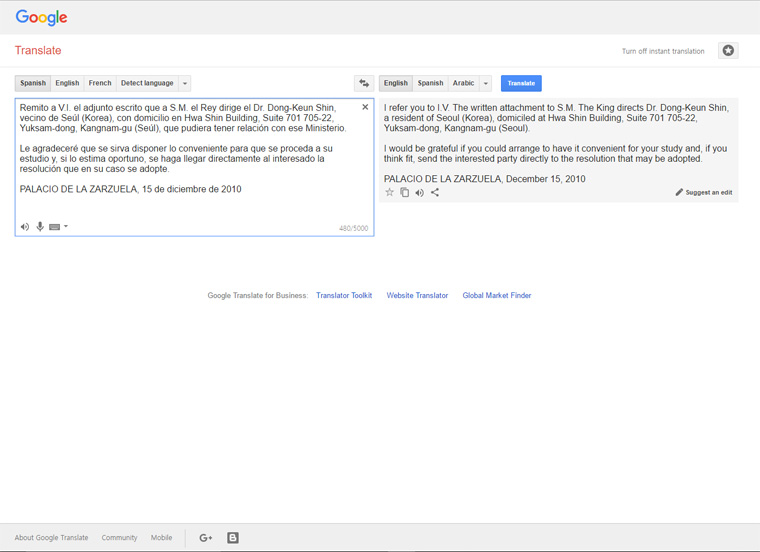
Task: Open Translator Toolkit link
Action: [x=344, y=295]
